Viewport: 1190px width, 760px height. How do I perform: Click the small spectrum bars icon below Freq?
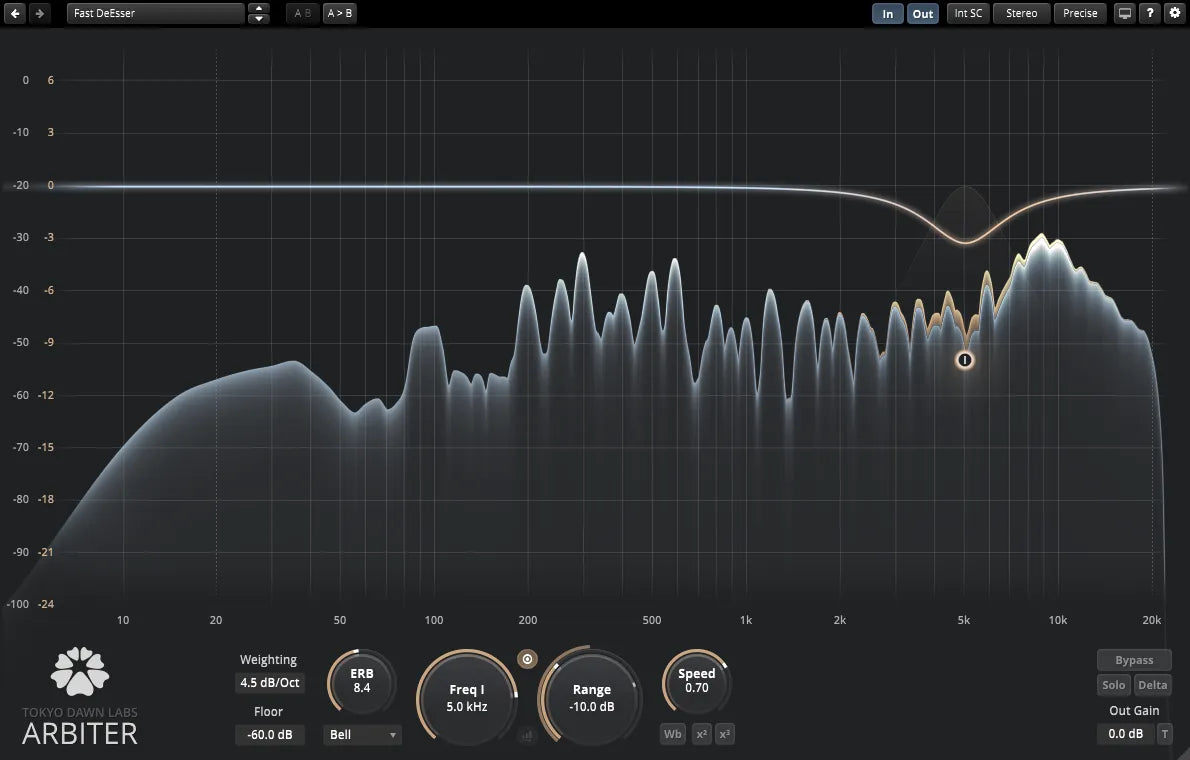coord(528,736)
